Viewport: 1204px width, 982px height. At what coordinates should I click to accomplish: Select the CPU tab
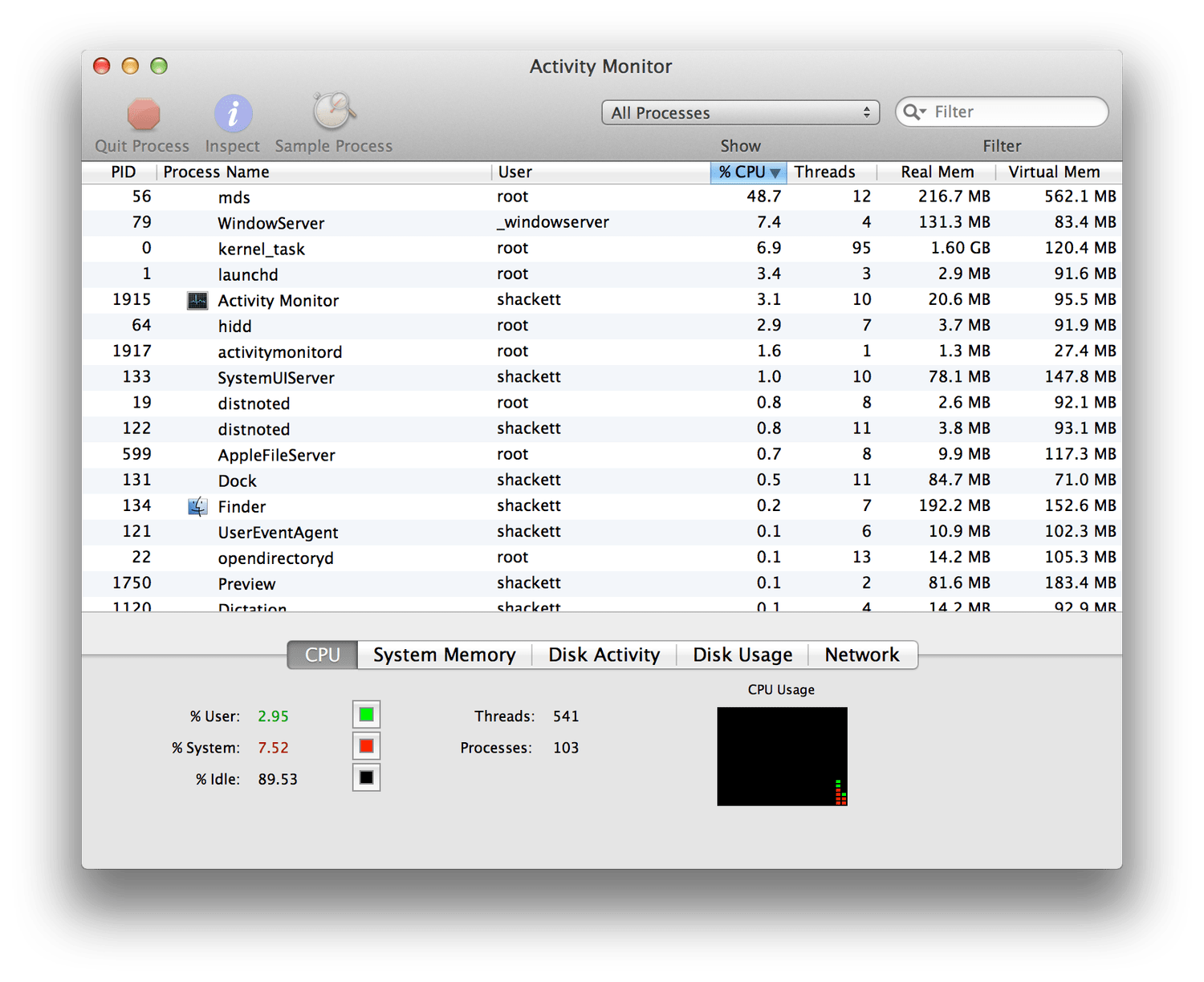(323, 655)
